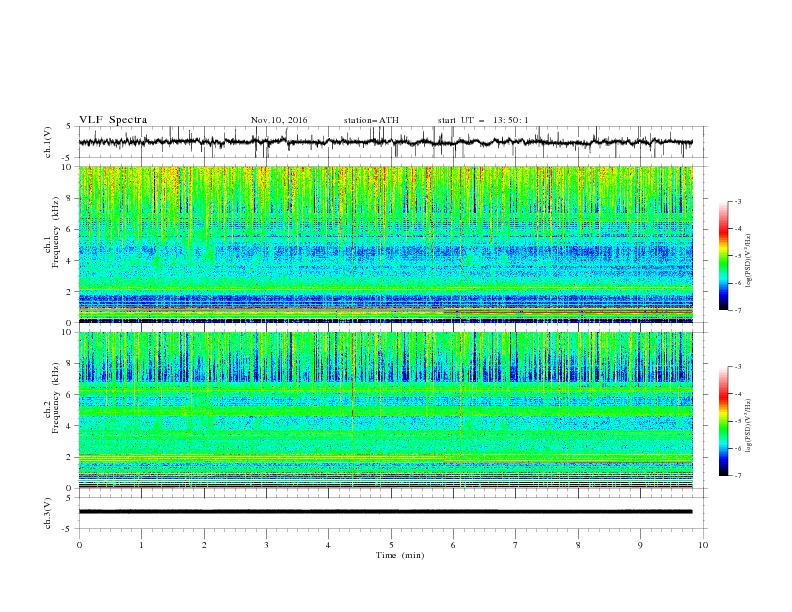This screenshot has width=792, height=612.
Task: Click the '-3' label on ch.1 colorbar
Action: [737, 201]
